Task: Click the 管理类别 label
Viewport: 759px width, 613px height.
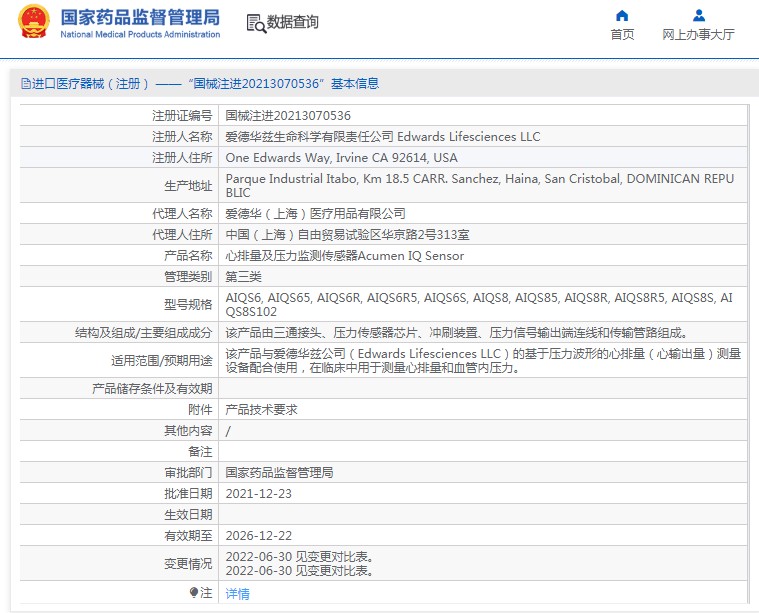Action: pos(188,277)
